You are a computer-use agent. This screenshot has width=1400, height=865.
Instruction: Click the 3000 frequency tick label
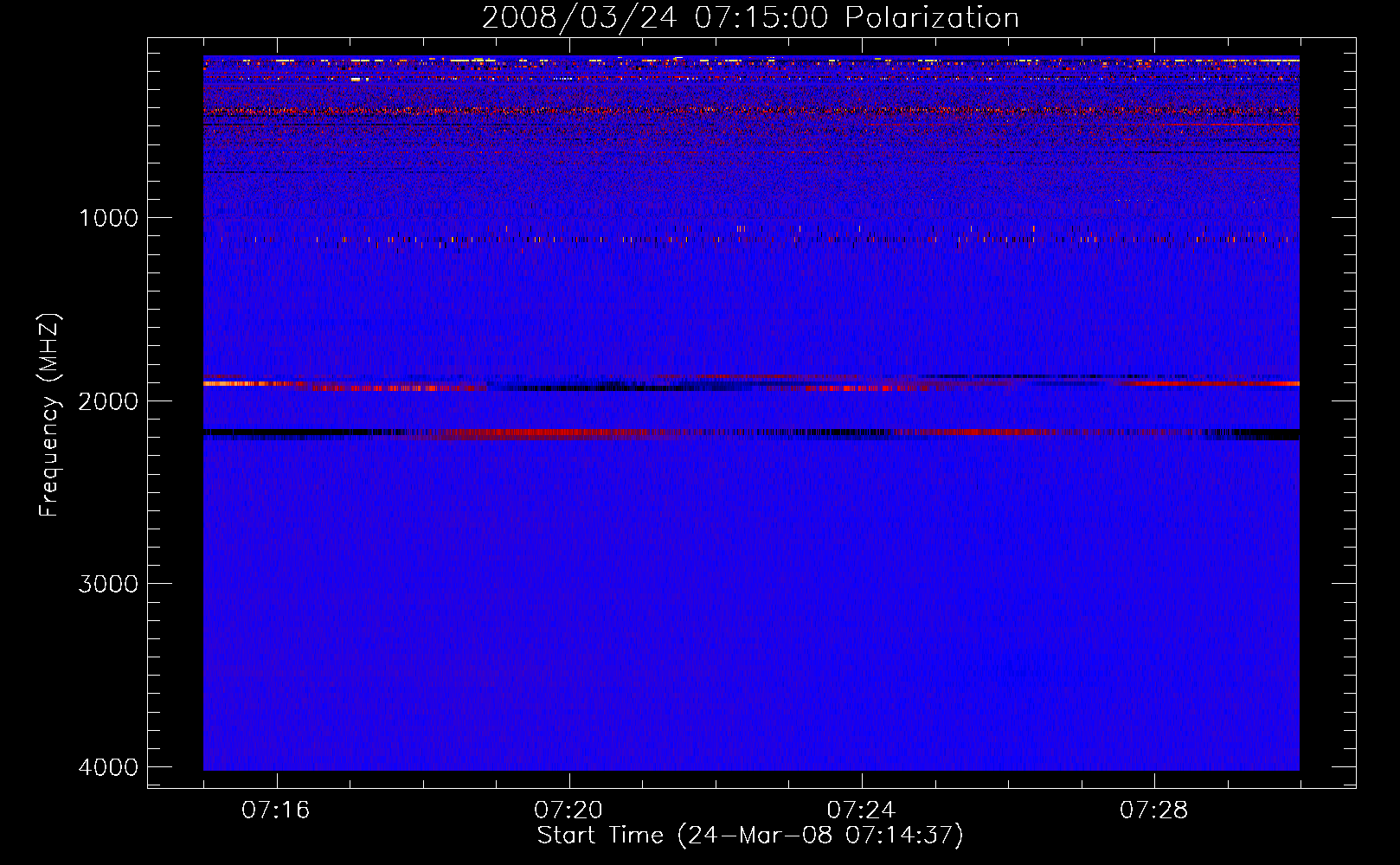[108, 584]
